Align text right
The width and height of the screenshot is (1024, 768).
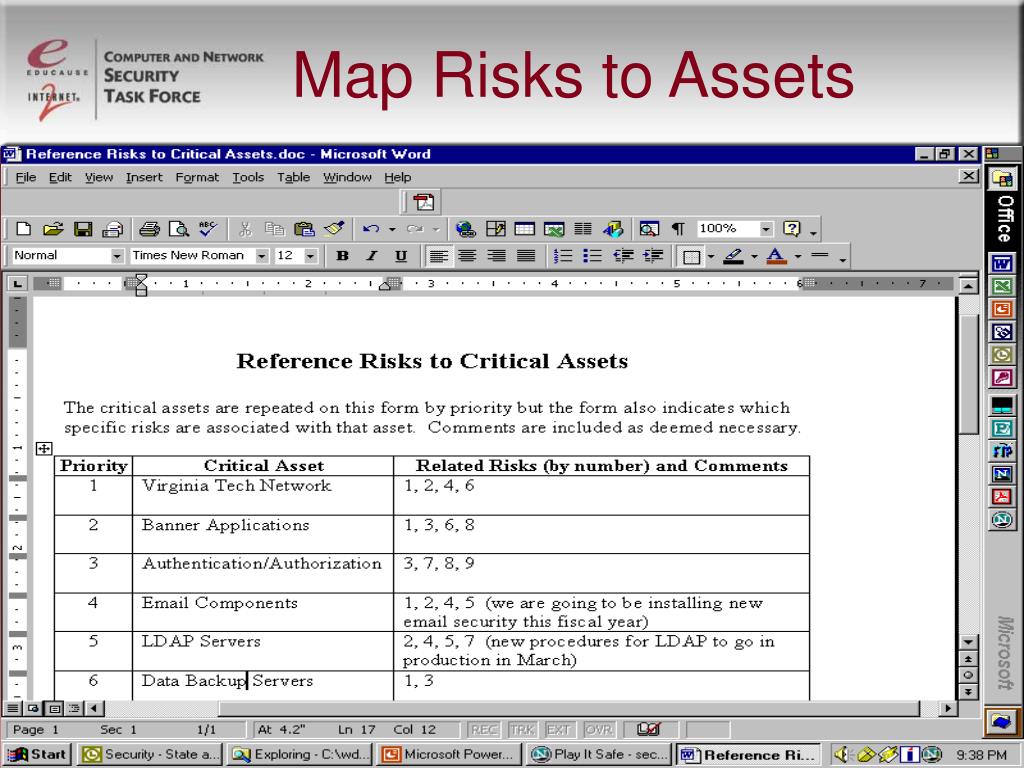[x=496, y=256]
